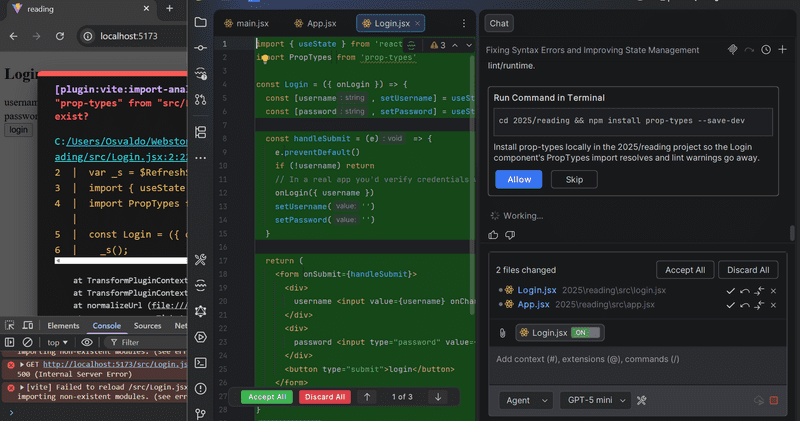Toggle the Login.jsx context ON switch
The image size is (800, 421).
[x=585, y=333]
